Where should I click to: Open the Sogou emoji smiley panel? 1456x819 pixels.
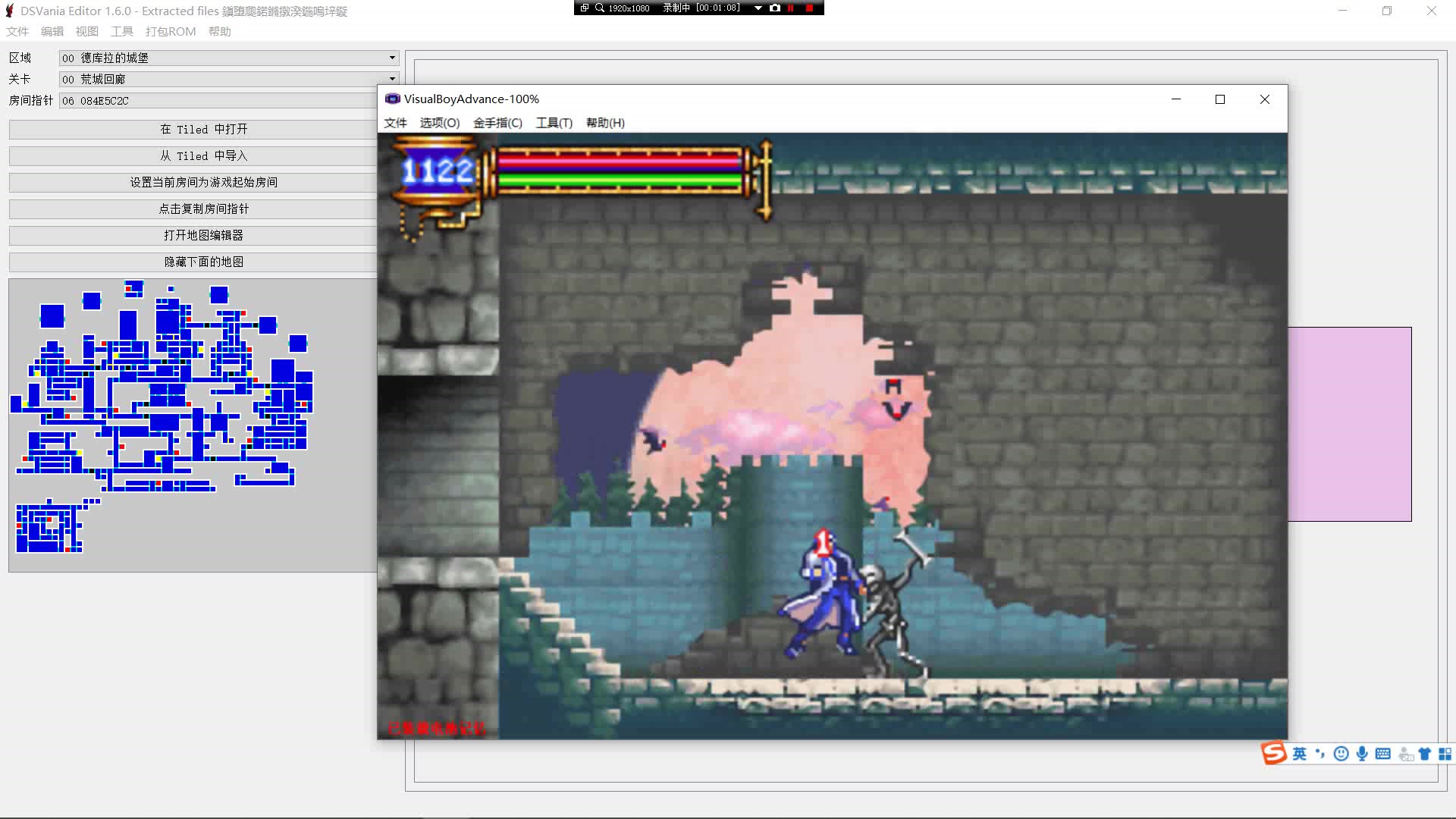1341,753
